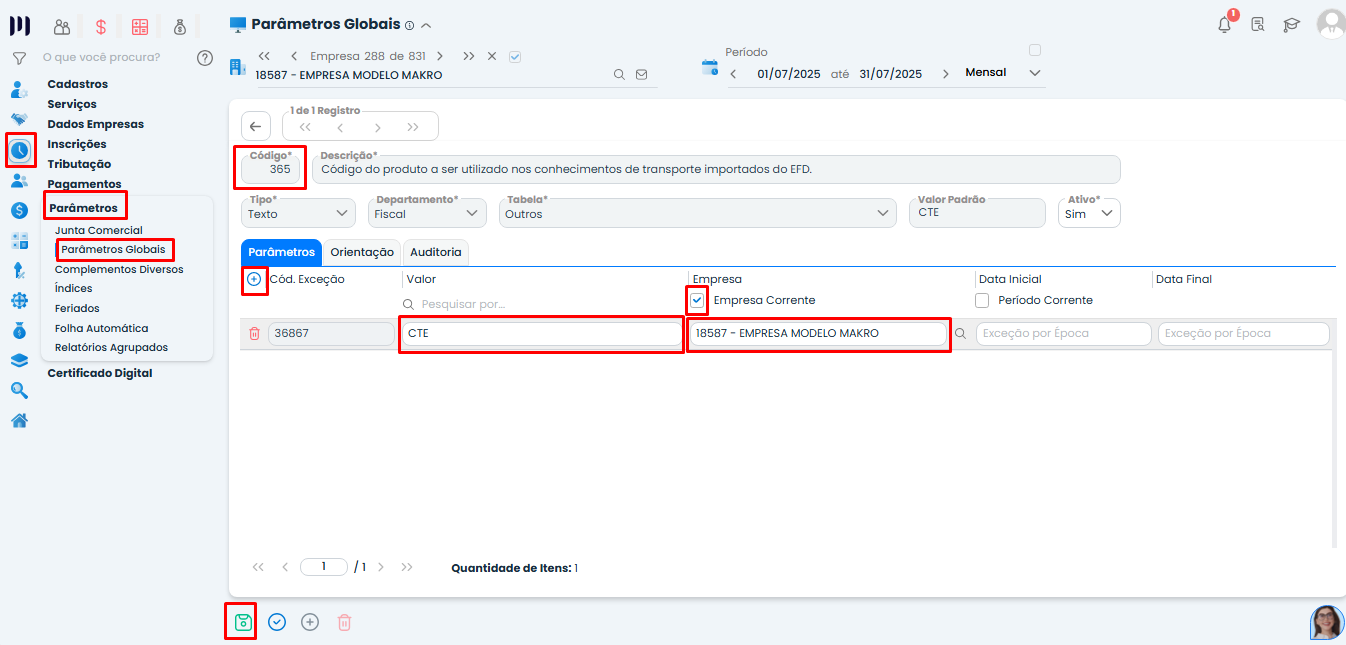Collapse the Parâmetros Globais title chevron

[x=426, y=25]
